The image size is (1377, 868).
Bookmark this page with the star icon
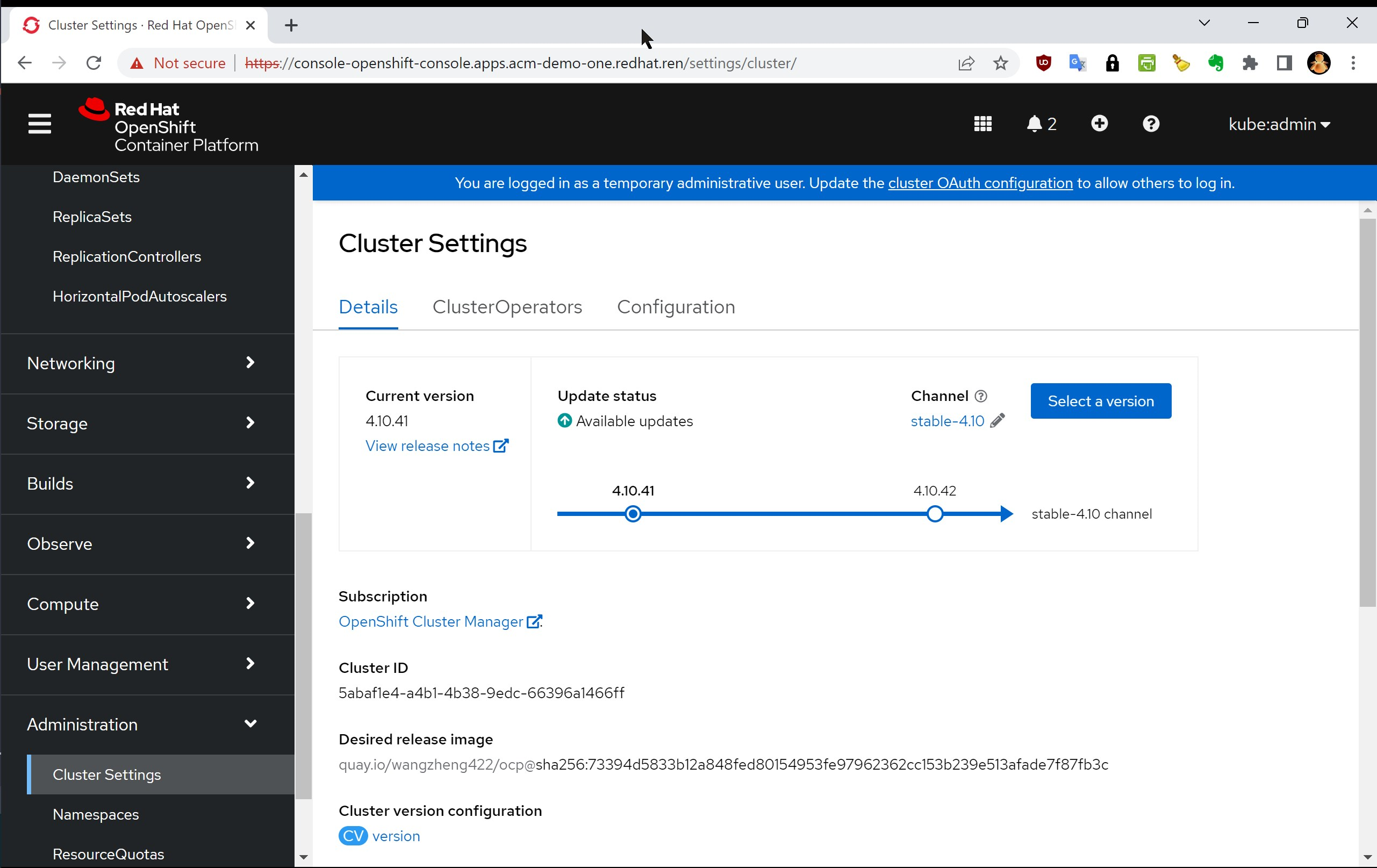1000,63
